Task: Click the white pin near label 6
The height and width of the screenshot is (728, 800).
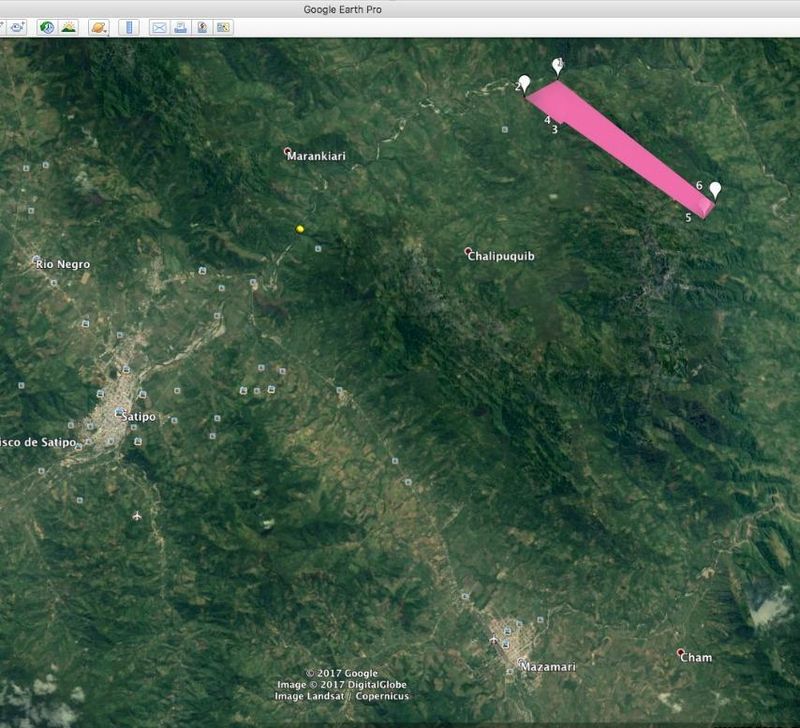Action: [715, 190]
